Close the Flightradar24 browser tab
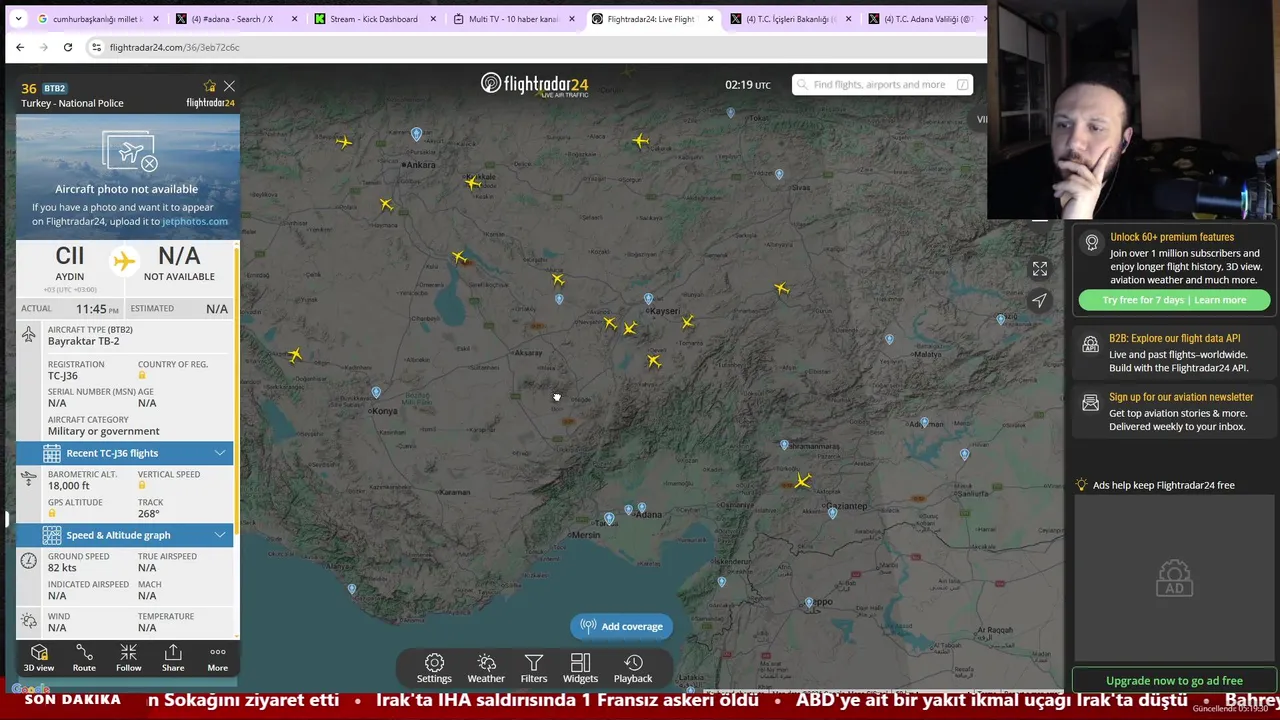The image size is (1280, 720). click(710, 19)
